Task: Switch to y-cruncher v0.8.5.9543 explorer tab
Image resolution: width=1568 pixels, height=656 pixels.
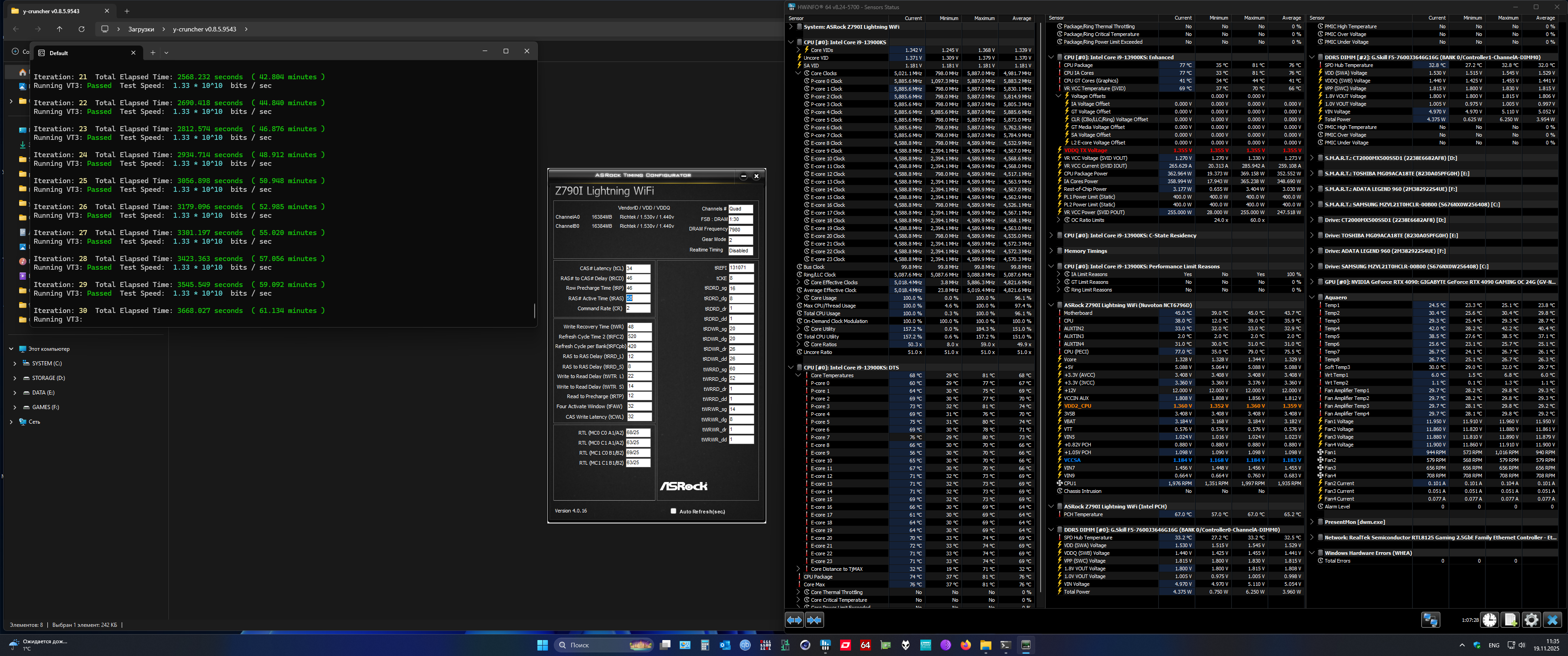Action: pyautogui.click(x=52, y=11)
